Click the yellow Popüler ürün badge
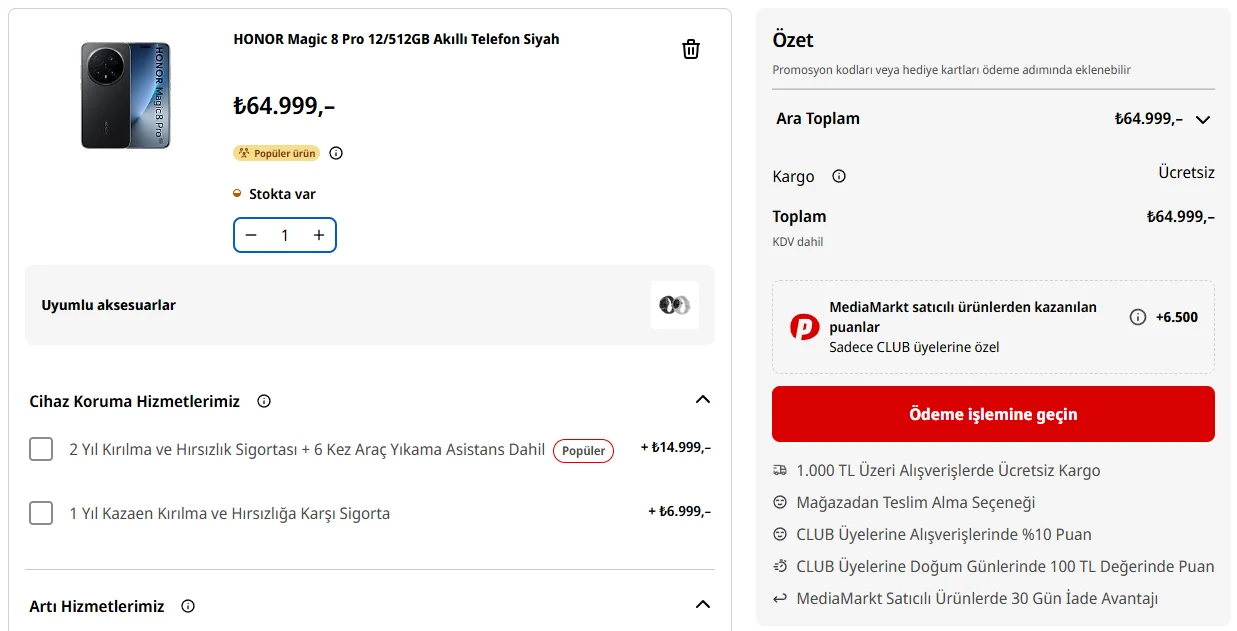This screenshot has height=631, width=1237. pyautogui.click(x=276, y=153)
